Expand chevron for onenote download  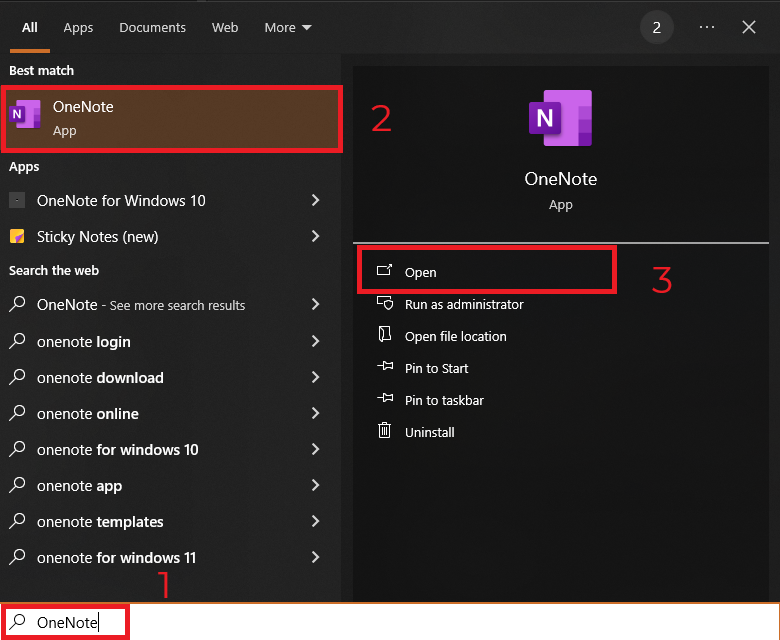(315, 377)
